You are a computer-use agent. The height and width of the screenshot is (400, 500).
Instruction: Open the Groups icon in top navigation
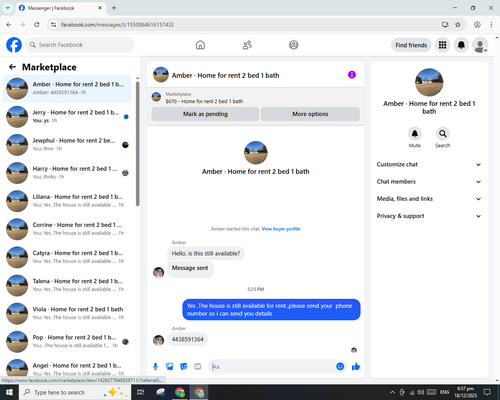click(294, 45)
